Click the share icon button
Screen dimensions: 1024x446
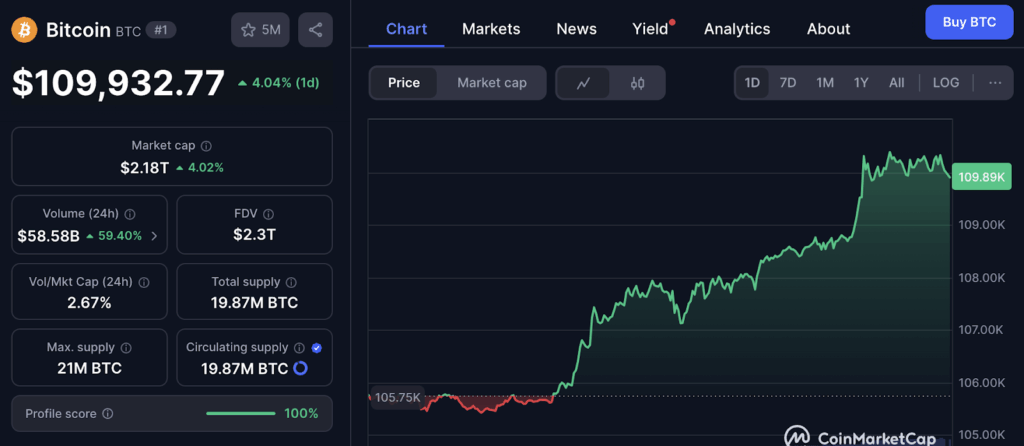click(315, 30)
